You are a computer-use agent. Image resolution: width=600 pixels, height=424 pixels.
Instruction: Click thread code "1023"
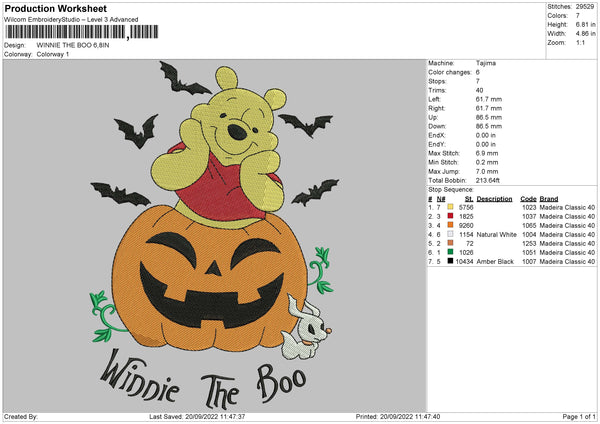[529, 207]
